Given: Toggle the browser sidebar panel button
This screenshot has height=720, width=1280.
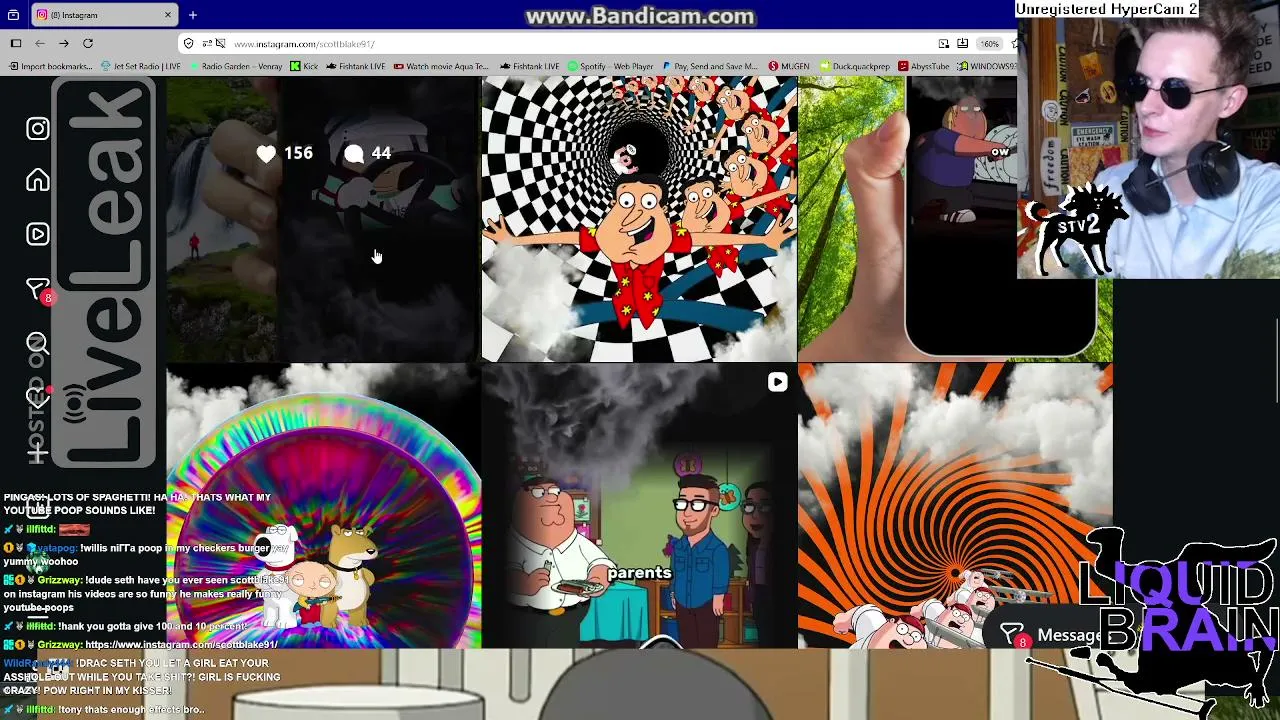Looking at the screenshot, I should pyautogui.click(x=16, y=43).
